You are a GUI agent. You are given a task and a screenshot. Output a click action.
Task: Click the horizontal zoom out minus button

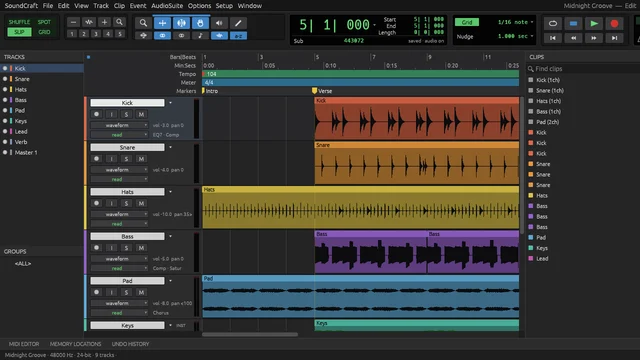pyautogui.click(x=73, y=22)
